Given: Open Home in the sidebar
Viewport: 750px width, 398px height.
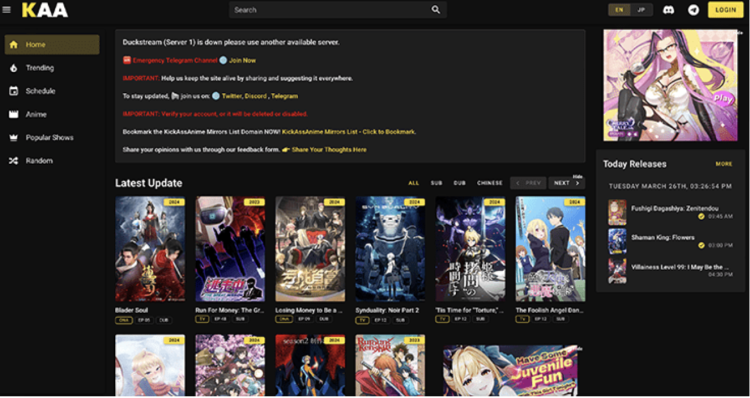Looking at the screenshot, I should (x=52, y=44).
